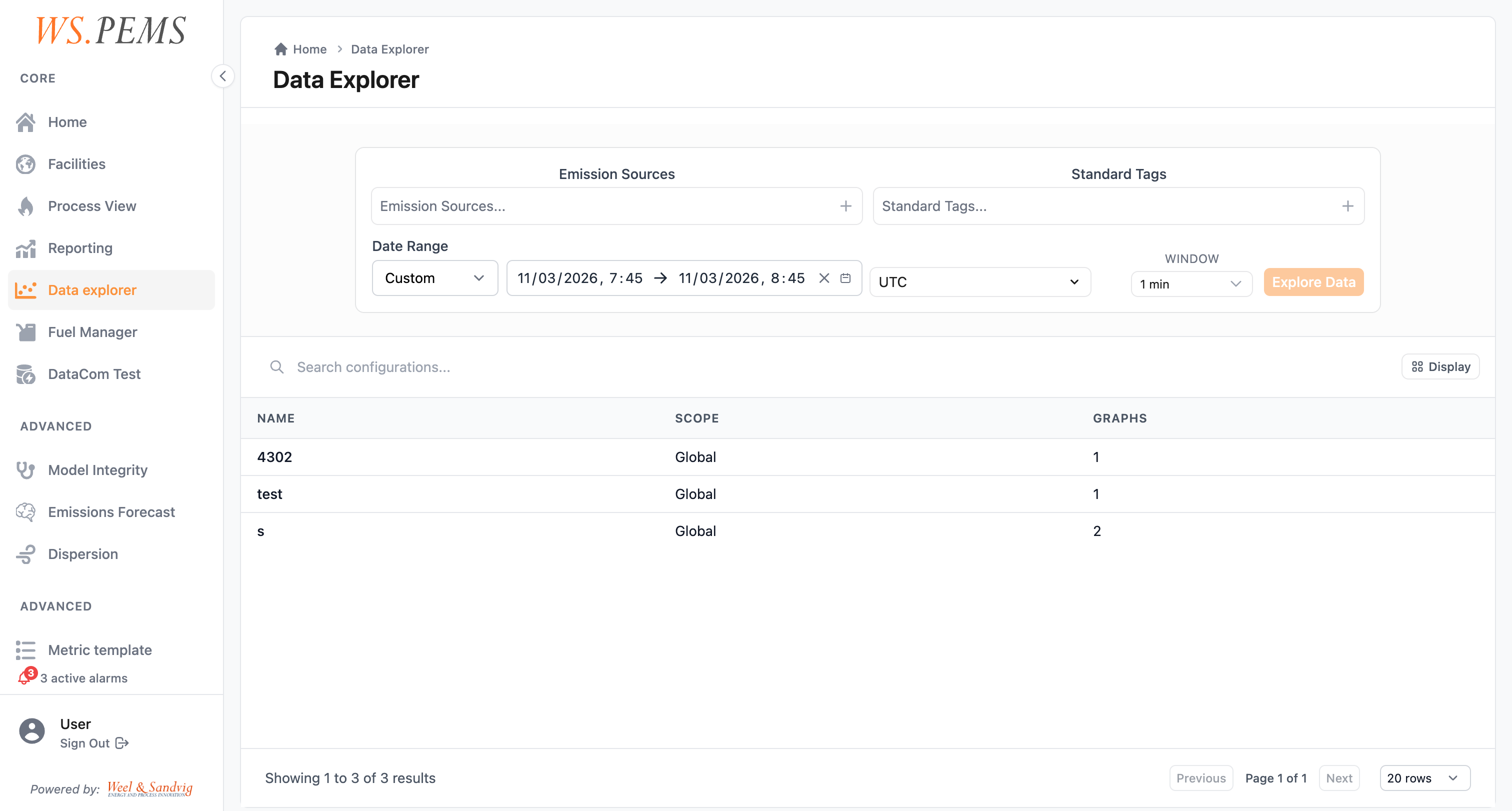Click the Standard Tags field

coord(1118,206)
